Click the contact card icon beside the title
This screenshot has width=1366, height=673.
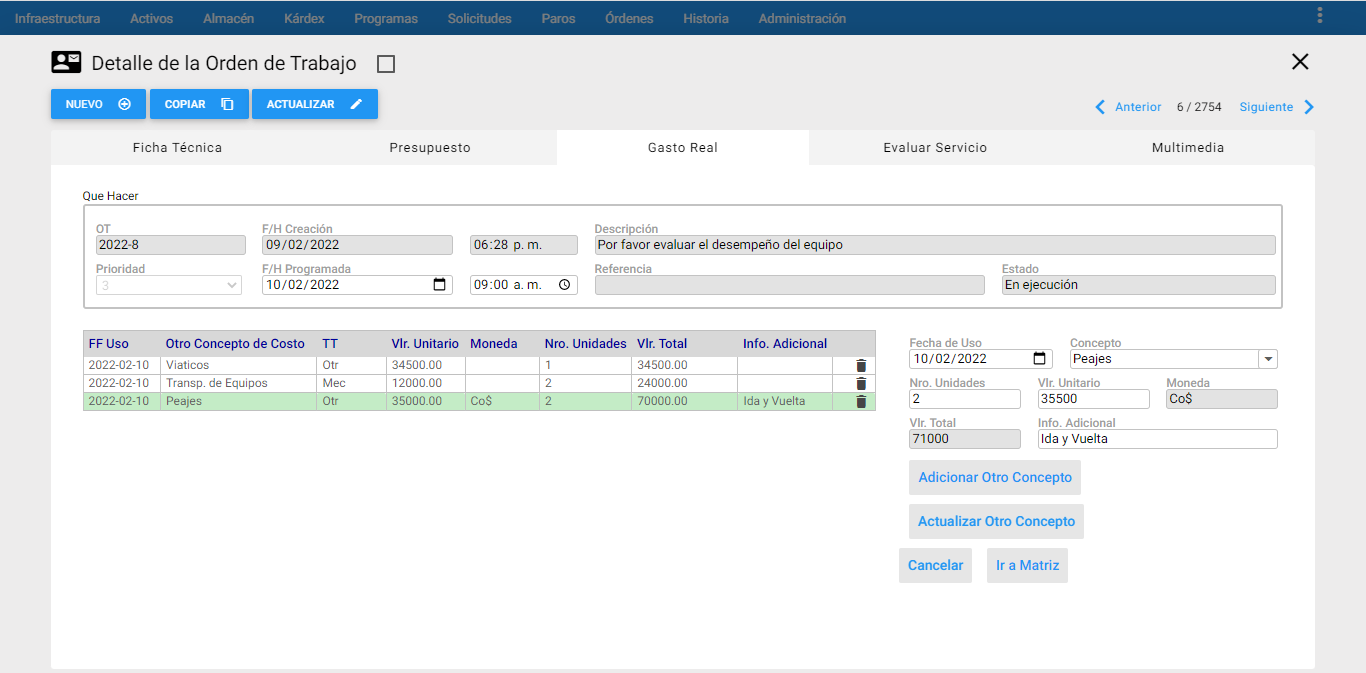point(66,63)
